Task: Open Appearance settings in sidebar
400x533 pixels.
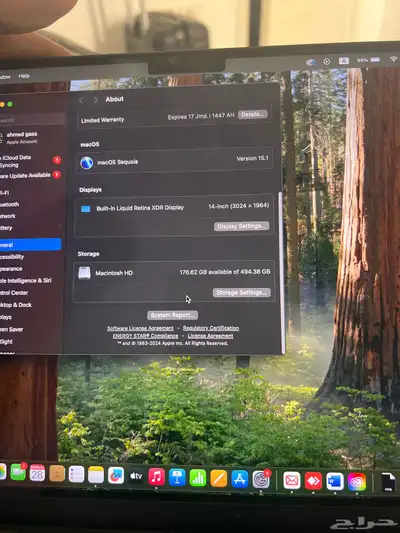Action: click(x=11, y=269)
